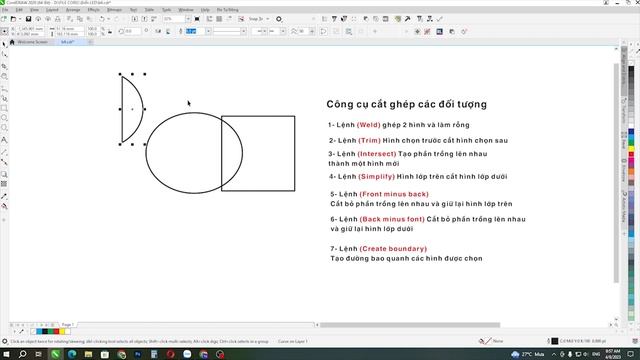Click the horizontal scrollbar thumb
The height and width of the screenshot is (360, 640).
point(410,325)
